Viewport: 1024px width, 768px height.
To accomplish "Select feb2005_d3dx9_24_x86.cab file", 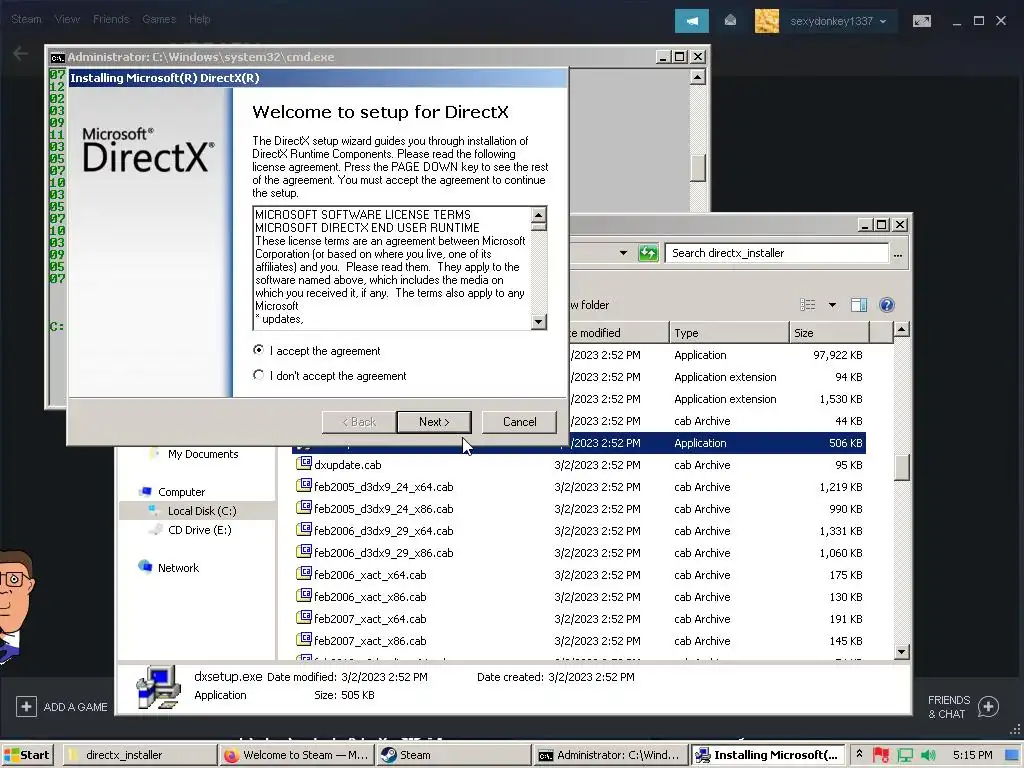I will click(383, 509).
